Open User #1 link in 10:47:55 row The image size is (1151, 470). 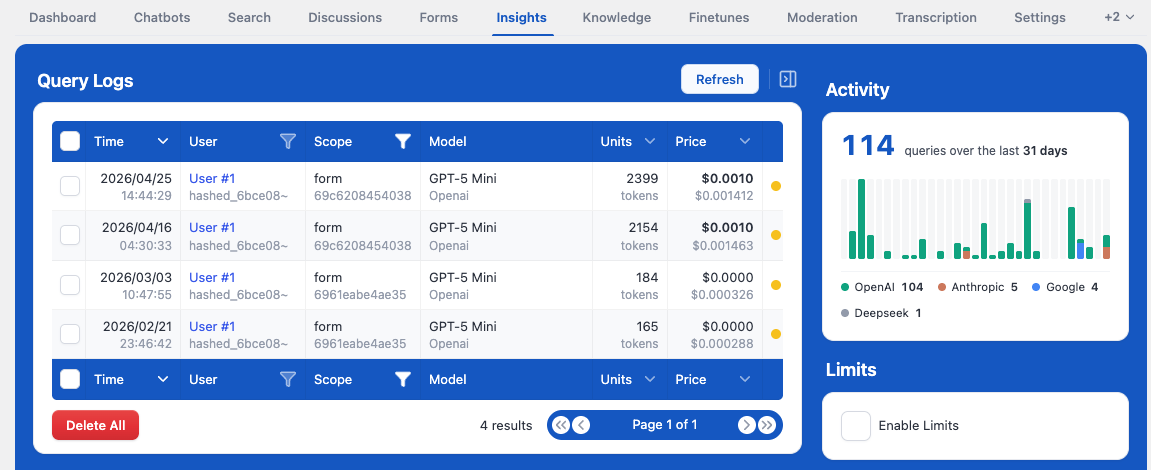[x=212, y=278]
